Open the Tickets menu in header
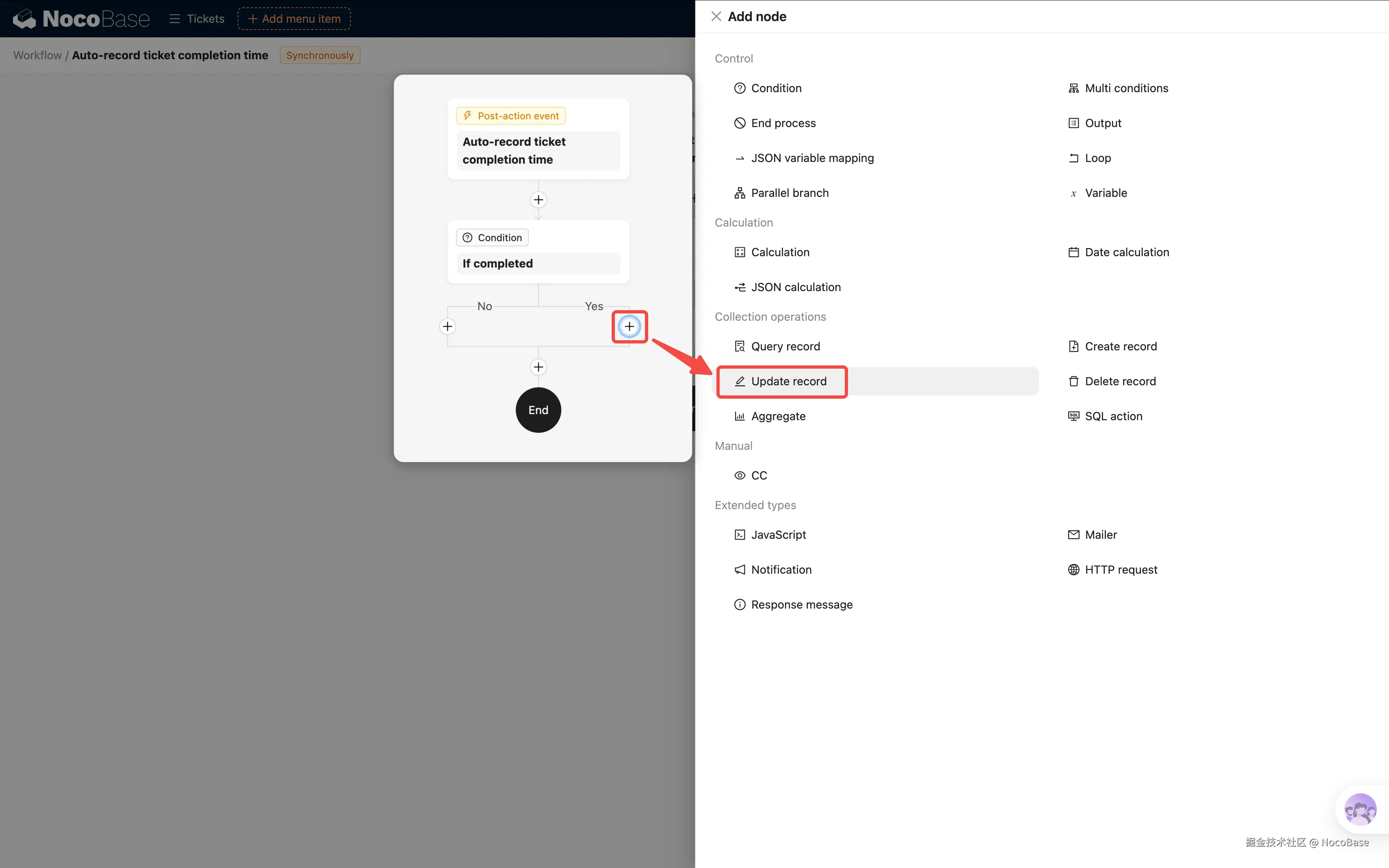 [x=197, y=19]
